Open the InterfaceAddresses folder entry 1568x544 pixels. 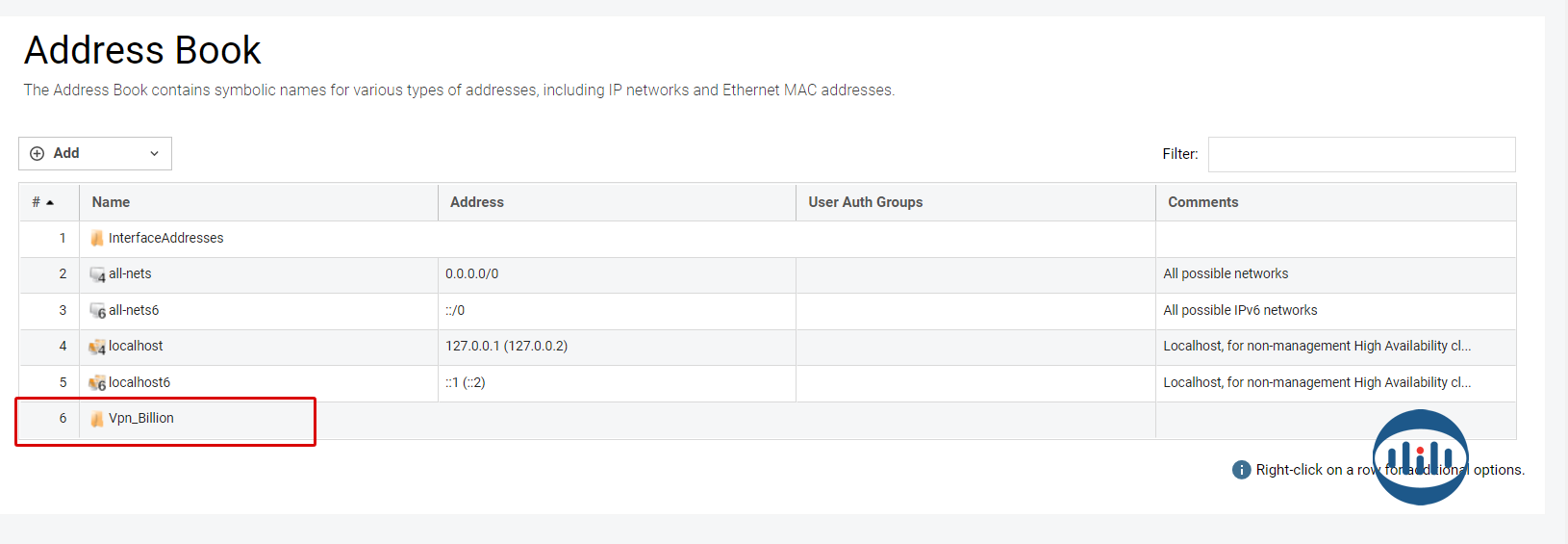(165, 239)
